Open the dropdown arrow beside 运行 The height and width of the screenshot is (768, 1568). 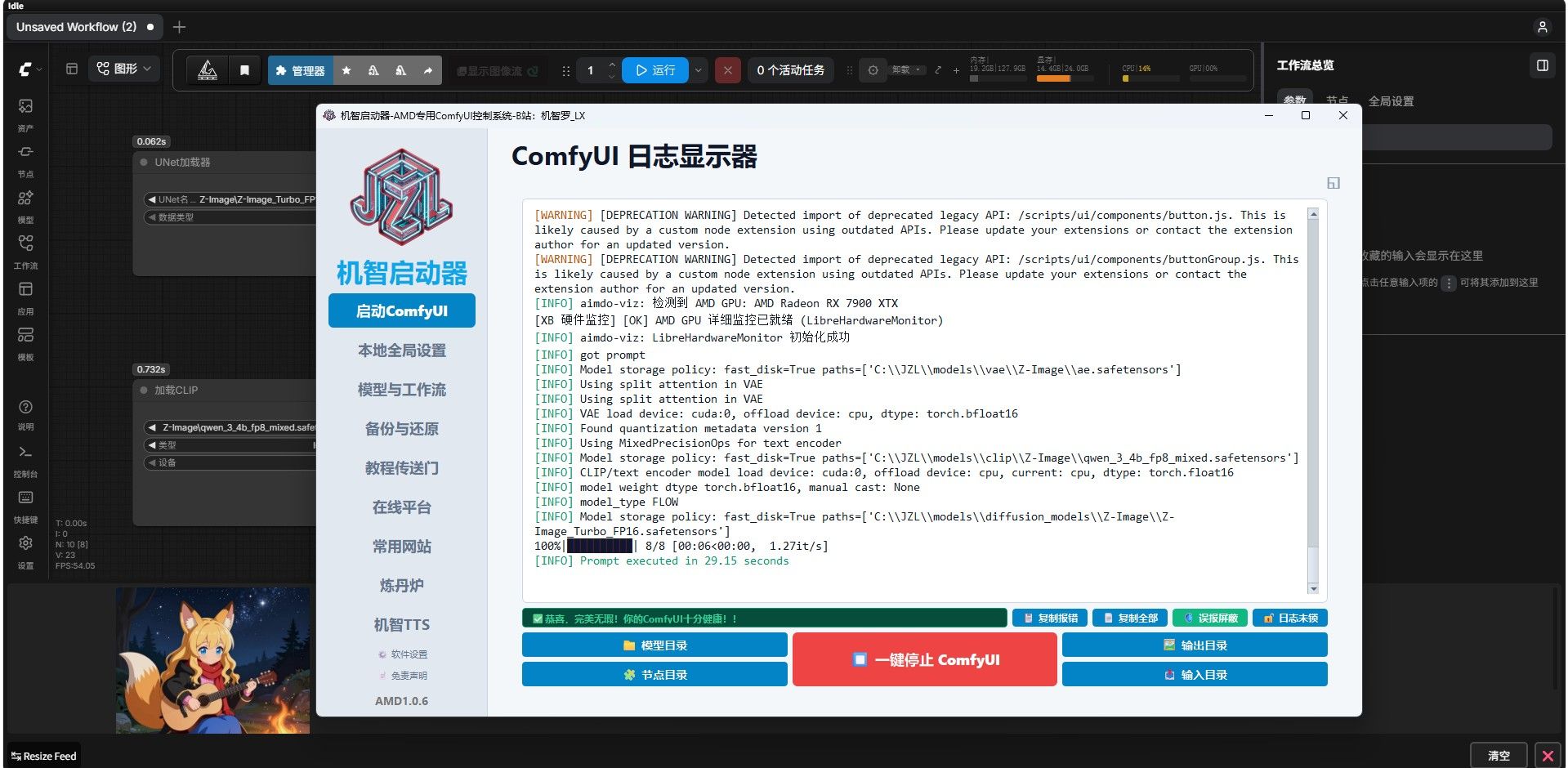(x=699, y=70)
